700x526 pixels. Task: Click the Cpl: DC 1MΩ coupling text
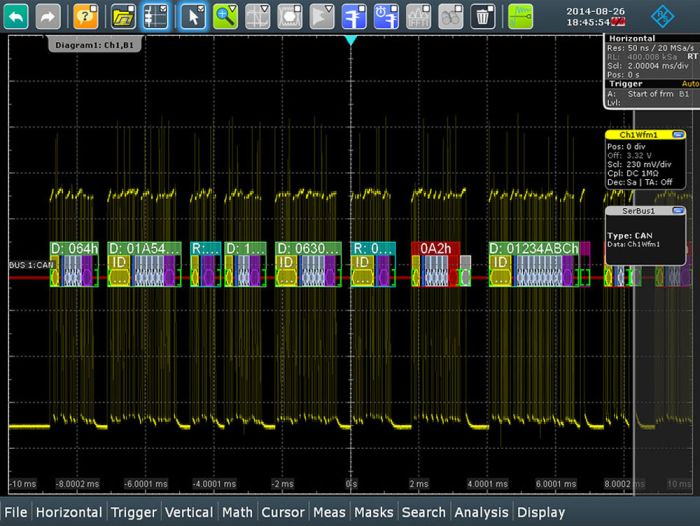coord(633,173)
